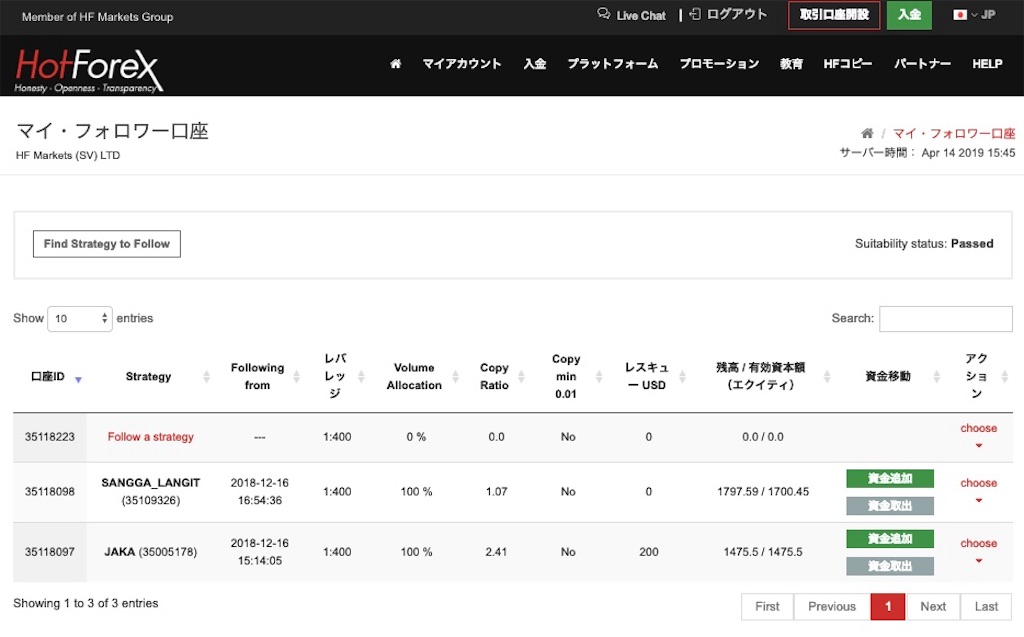The height and width of the screenshot is (637, 1024).
Task: Sort by 資金移動 column
Action: click(x=936, y=376)
